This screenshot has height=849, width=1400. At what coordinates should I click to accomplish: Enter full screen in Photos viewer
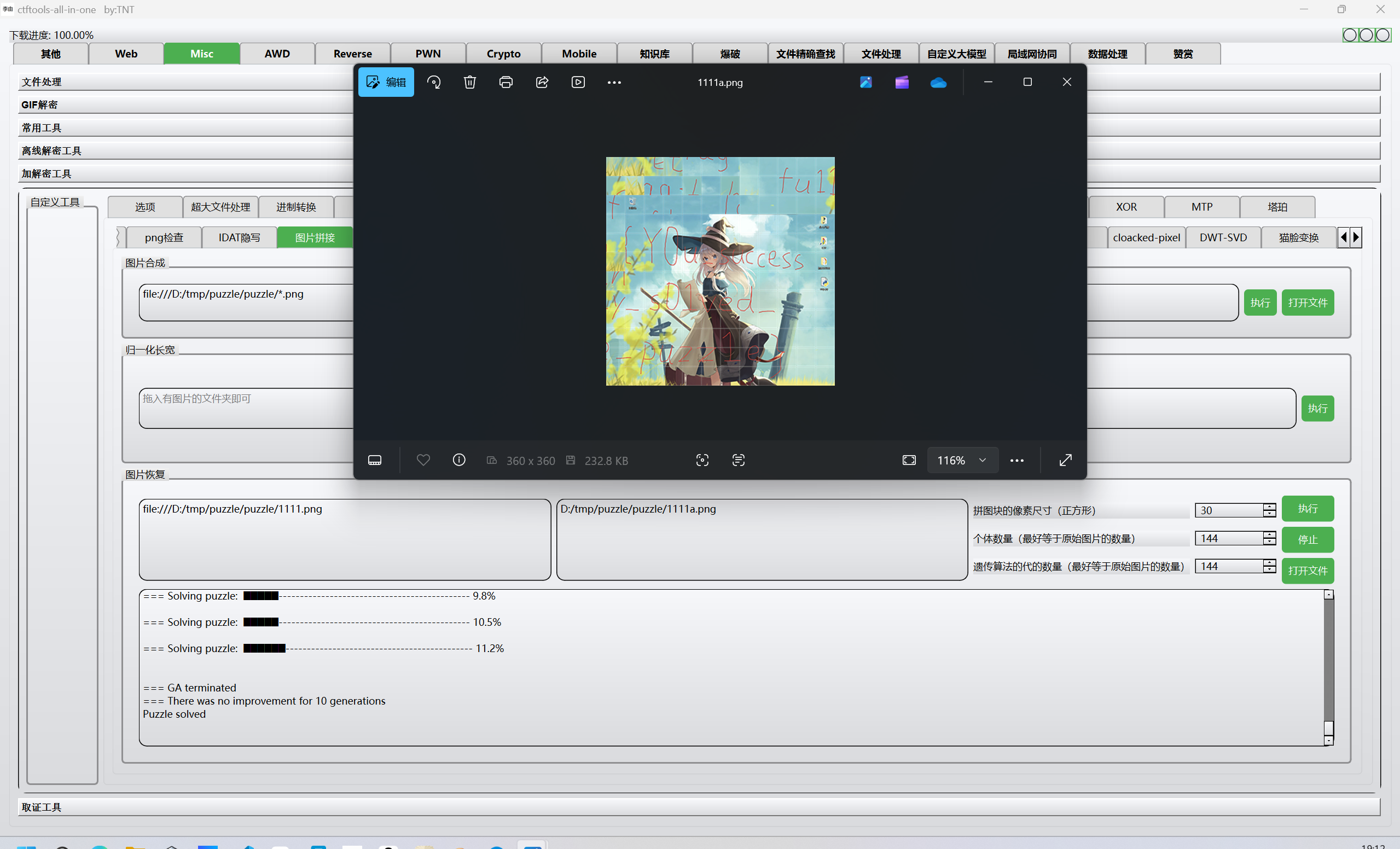(x=1066, y=460)
